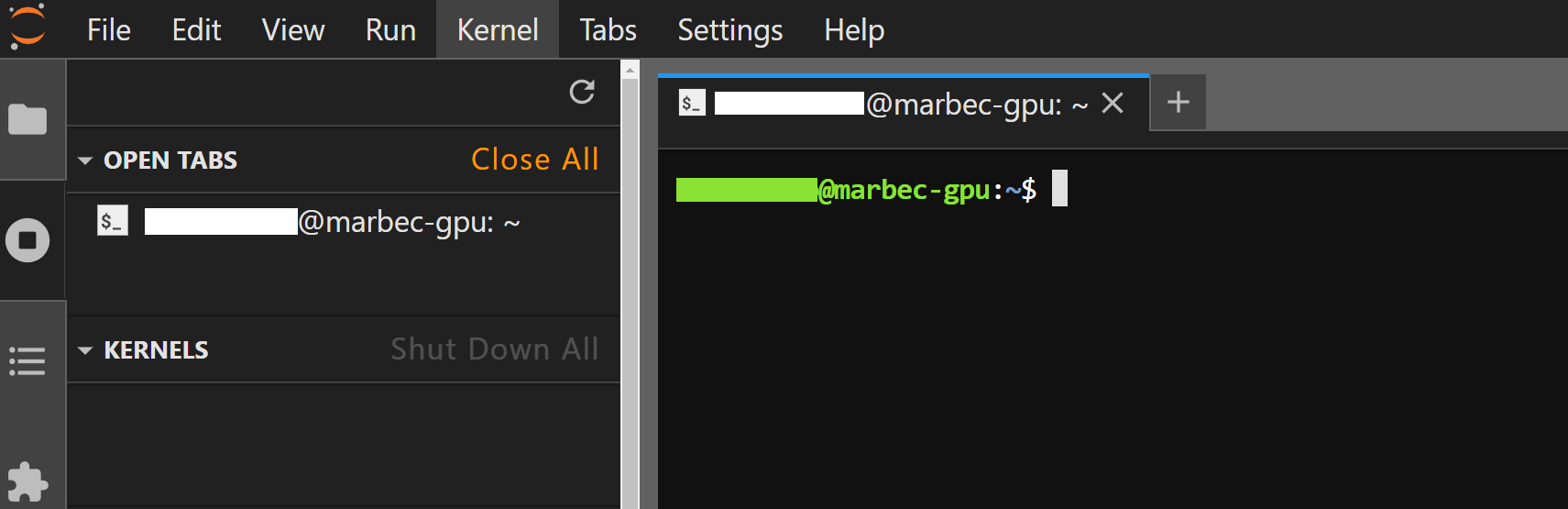Open the Extension Manager puzzle icon
The image size is (1568, 509).
pos(27,481)
